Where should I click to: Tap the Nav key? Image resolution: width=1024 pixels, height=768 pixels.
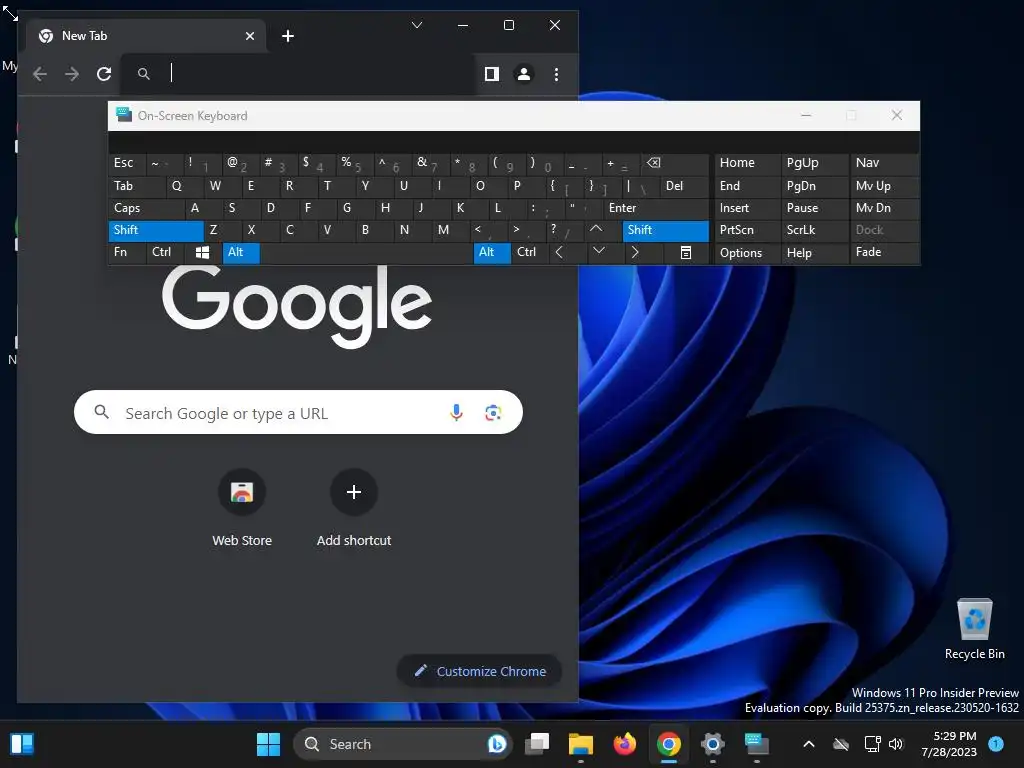coord(885,163)
